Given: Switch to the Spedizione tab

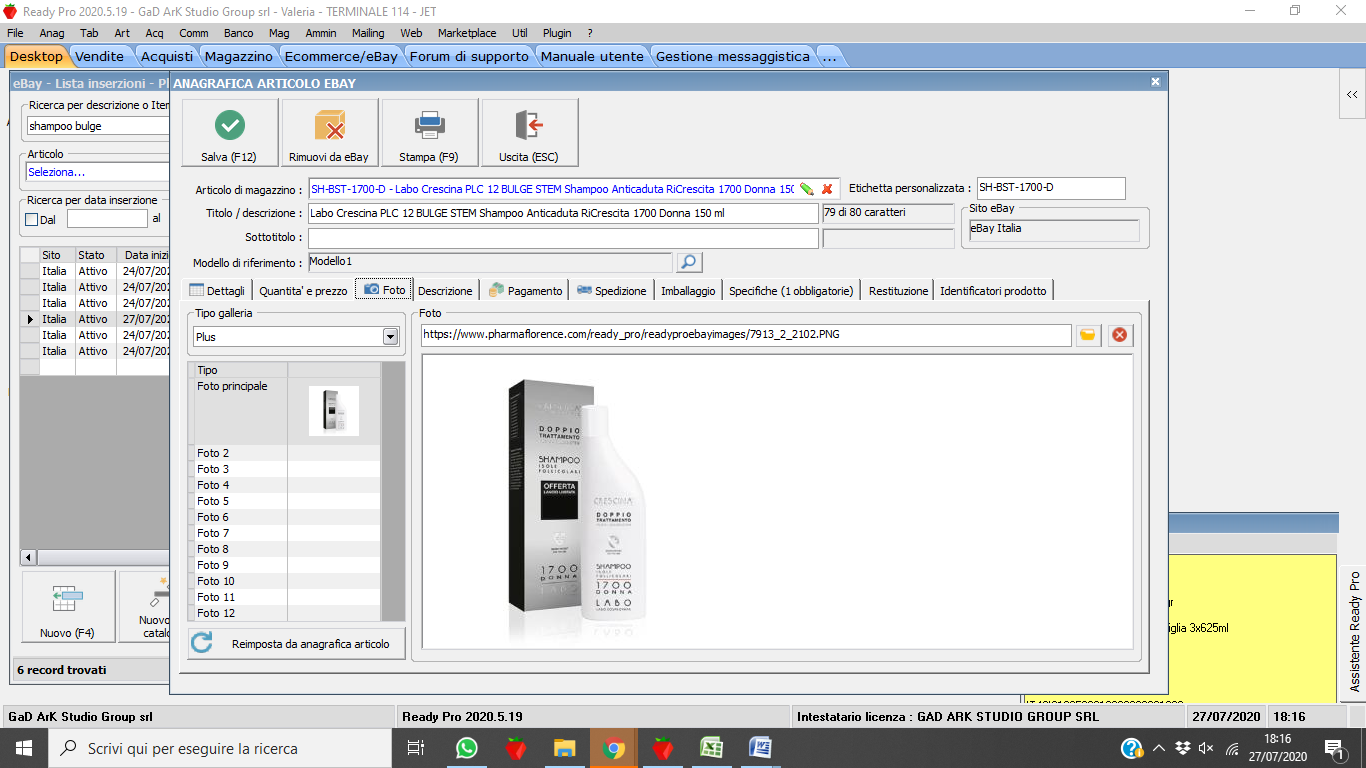Looking at the screenshot, I should [x=612, y=291].
